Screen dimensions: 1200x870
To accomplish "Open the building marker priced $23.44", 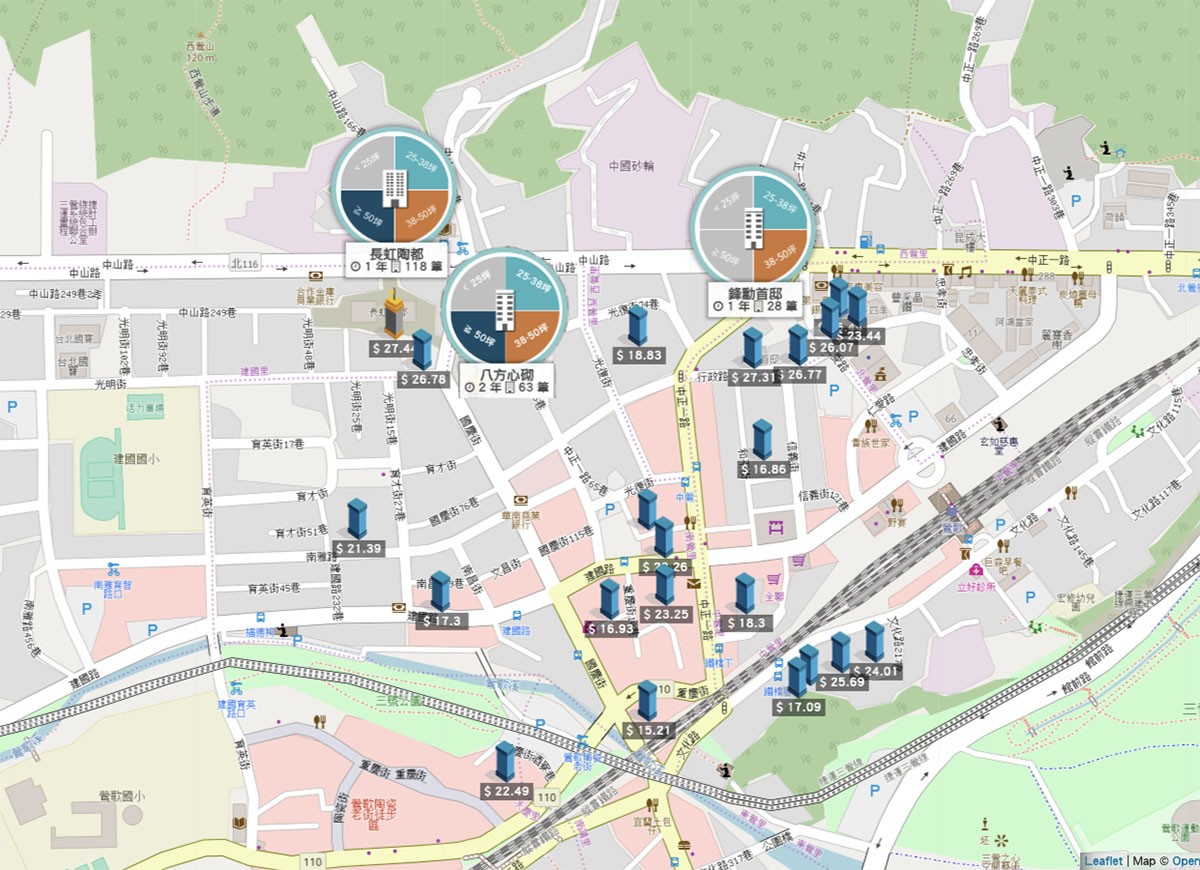I will click(x=857, y=306).
